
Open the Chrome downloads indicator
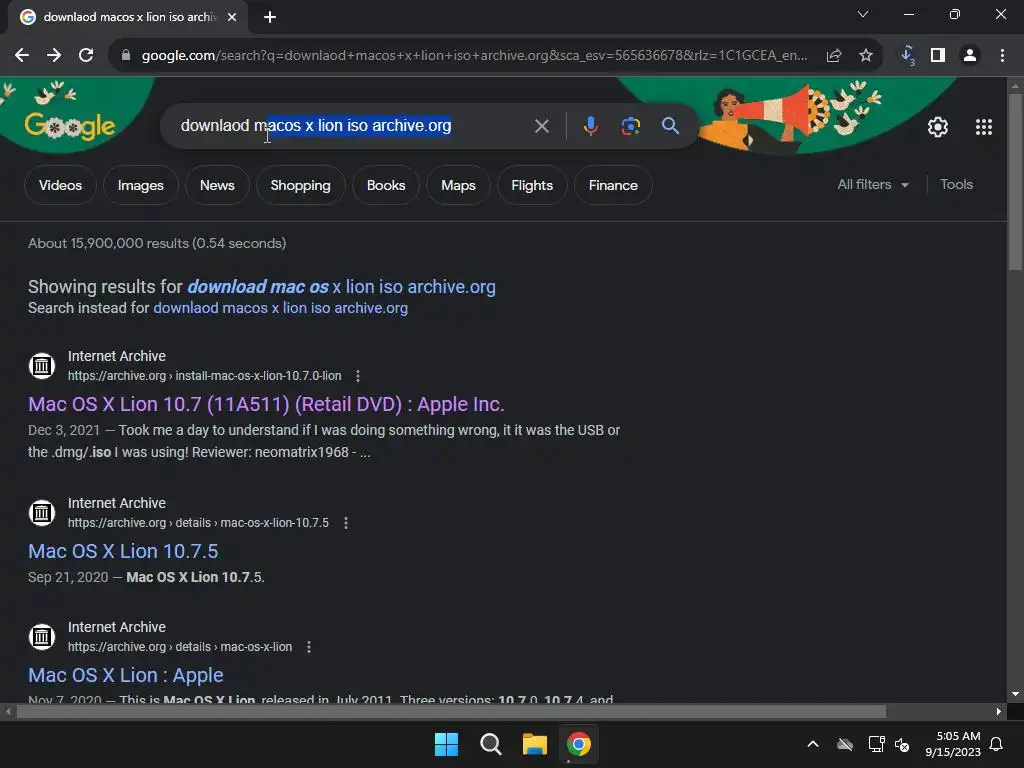click(x=908, y=56)
